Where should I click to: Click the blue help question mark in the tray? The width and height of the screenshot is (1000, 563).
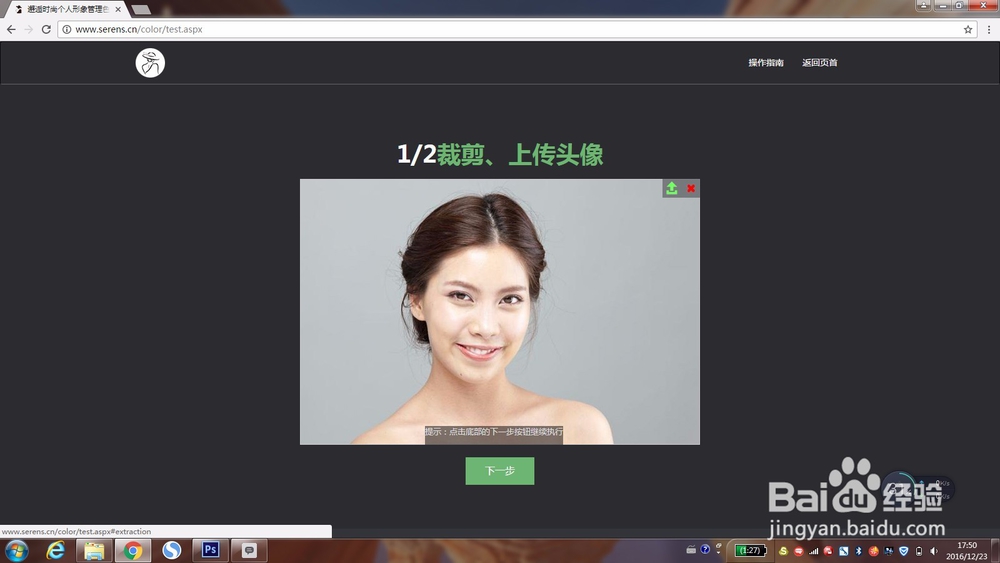click(x=705, y=549)
